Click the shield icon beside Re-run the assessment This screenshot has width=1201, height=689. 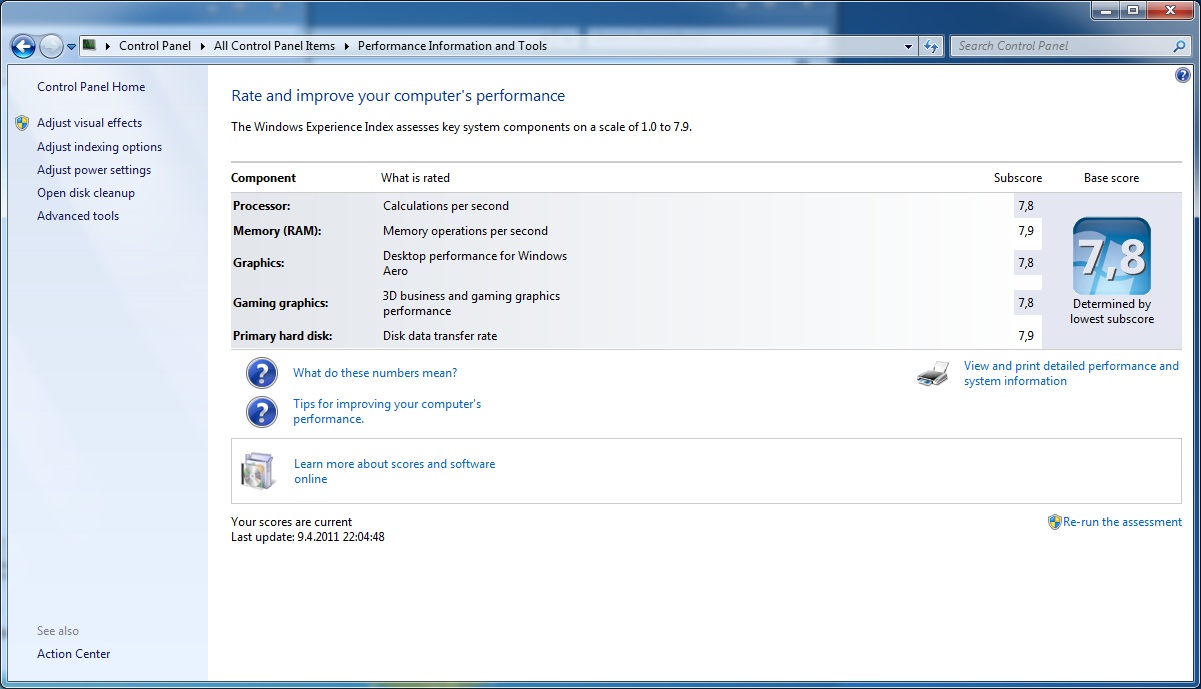coord(1054,522)
